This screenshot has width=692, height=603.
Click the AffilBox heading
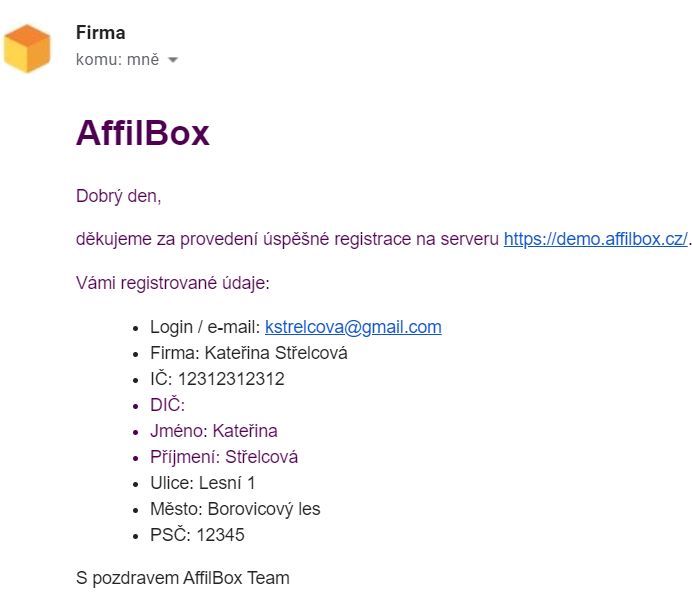click(x=143, y=133)
